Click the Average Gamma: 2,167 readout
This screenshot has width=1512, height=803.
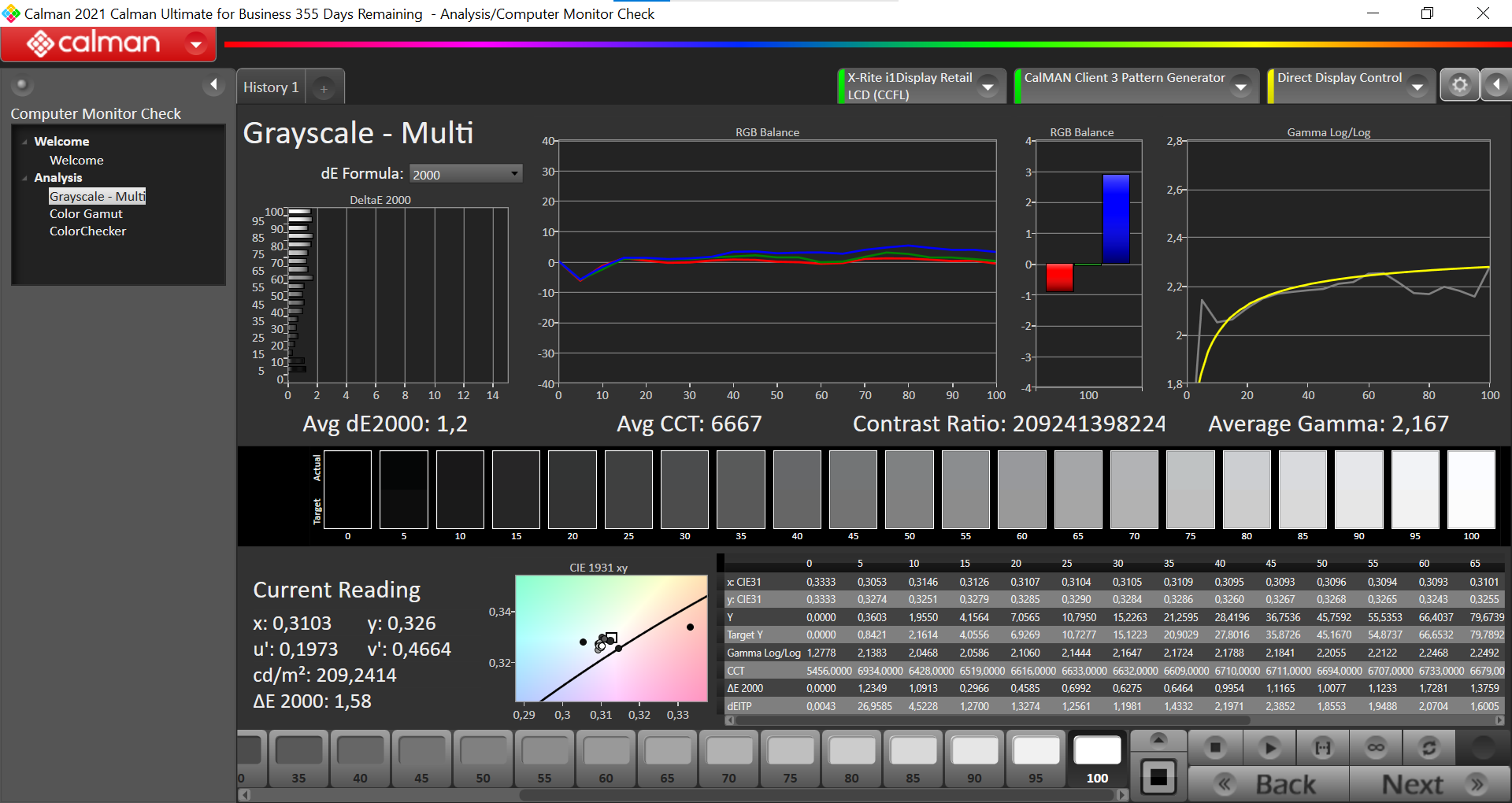(1329, 424)
